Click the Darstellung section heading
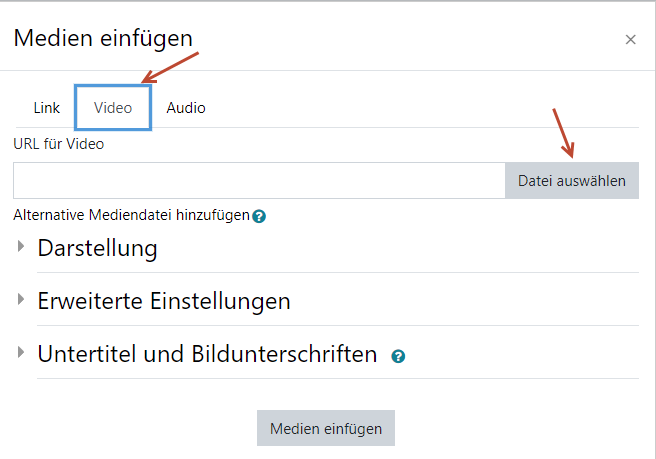The width and height of the screenshot is (656, 459). pos(97,248)
